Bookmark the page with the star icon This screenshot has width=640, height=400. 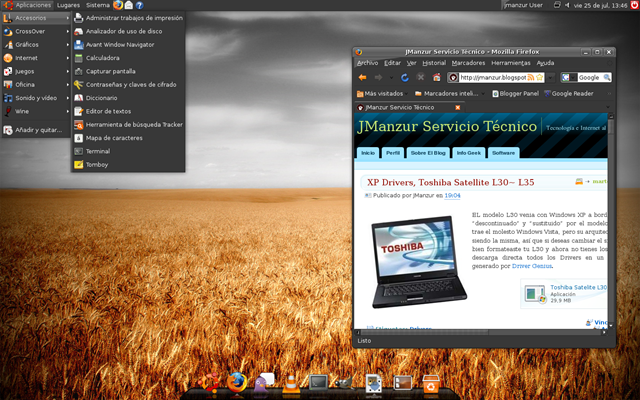pyautogui.click(x=539, y=78)
